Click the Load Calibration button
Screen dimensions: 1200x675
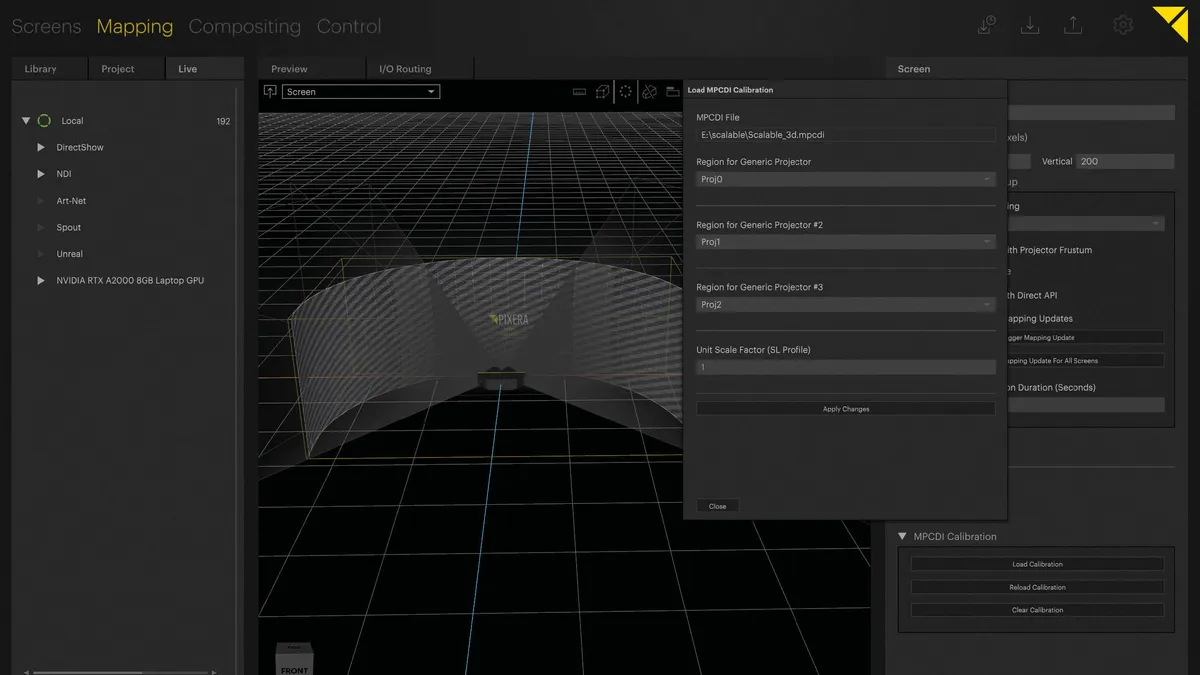[1037, 564]
